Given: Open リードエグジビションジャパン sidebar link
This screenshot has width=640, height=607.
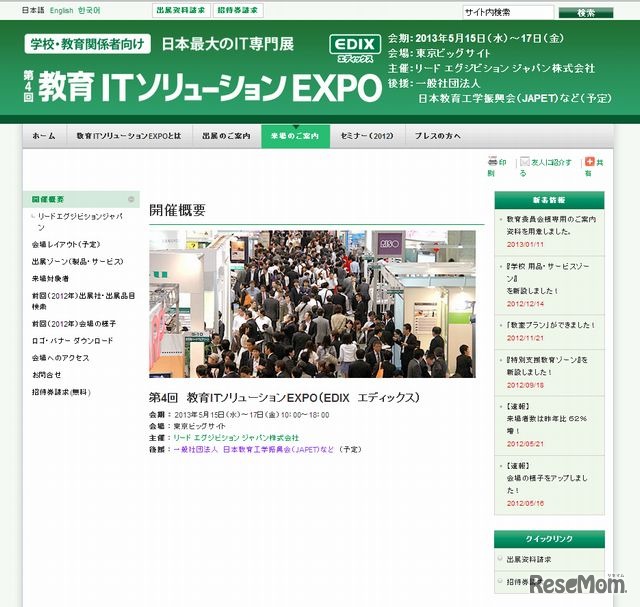Looking at the screenshot, I should 80,222.
